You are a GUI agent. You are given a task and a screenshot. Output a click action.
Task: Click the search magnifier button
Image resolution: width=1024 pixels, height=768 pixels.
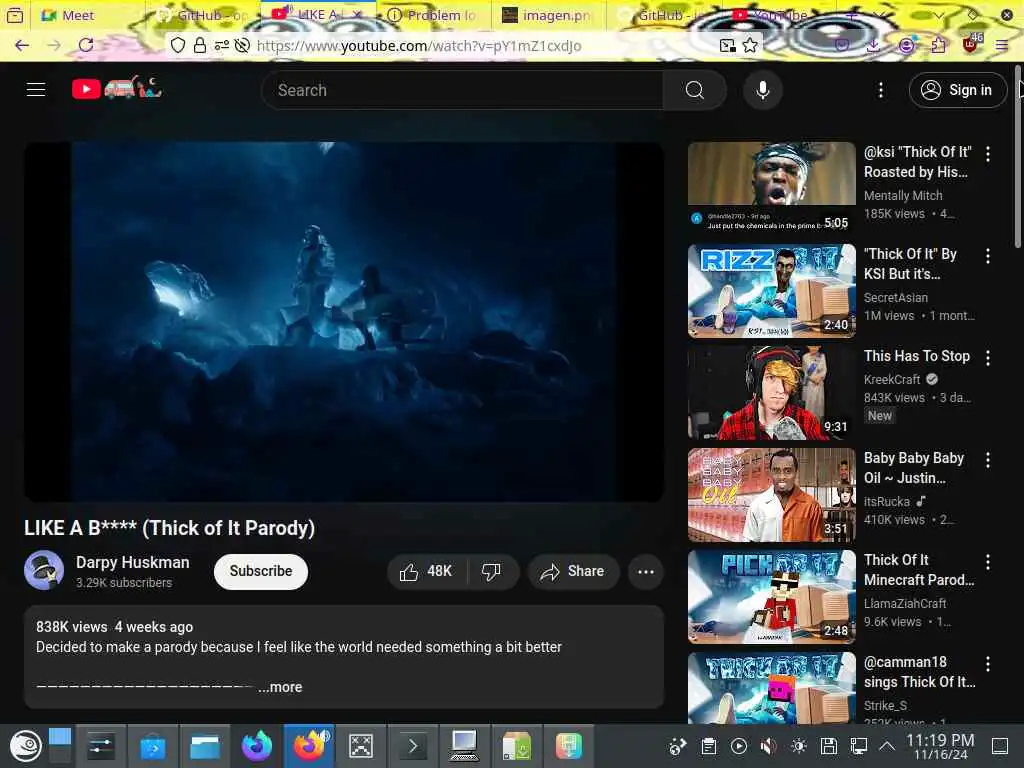click(x=694, y=90)
